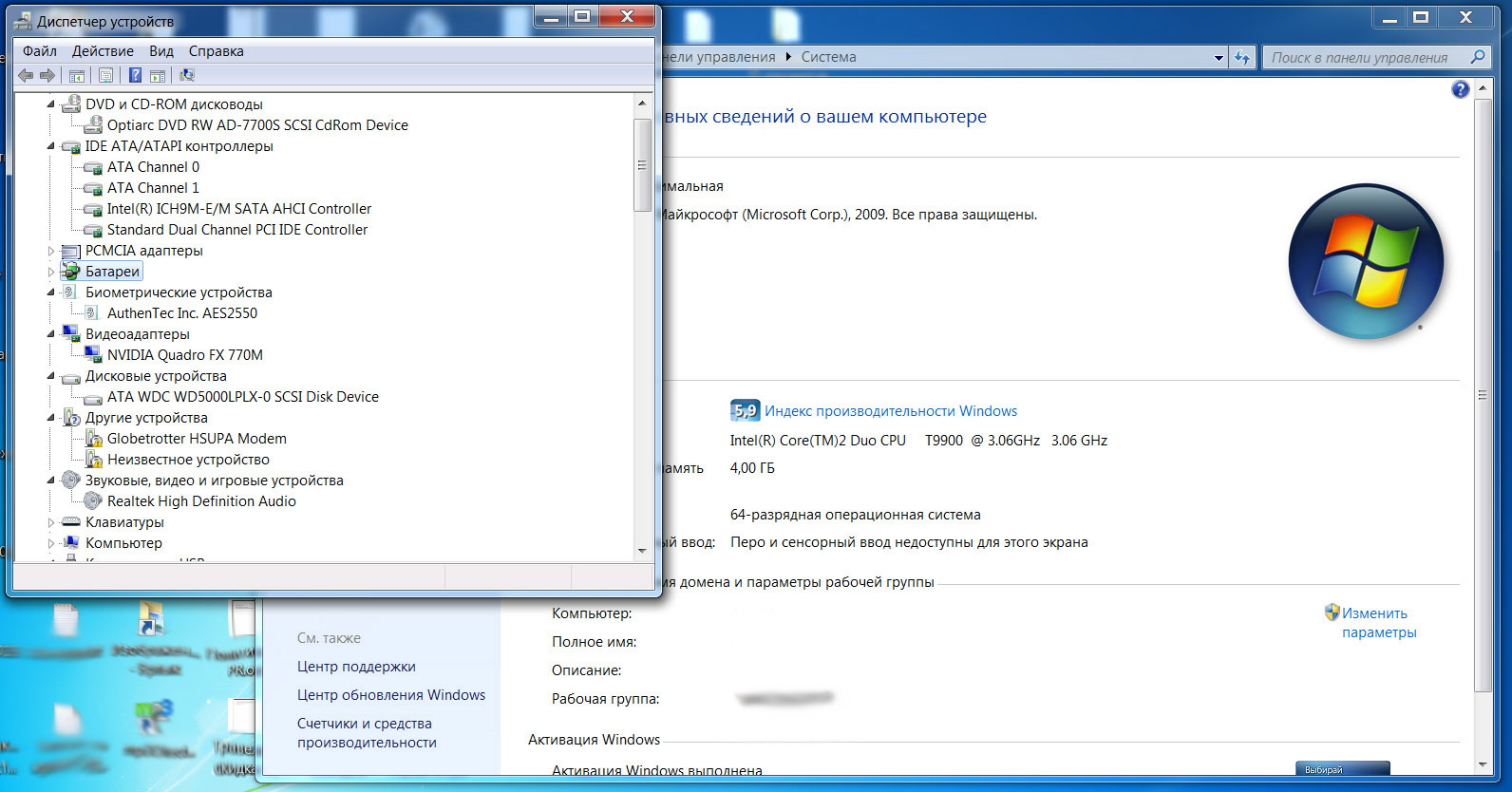Image resolution: width=1512 pixels, height=792 pixels.
Task: Click the ATA Channel 0 icon
Action: (x=93, y=167)
